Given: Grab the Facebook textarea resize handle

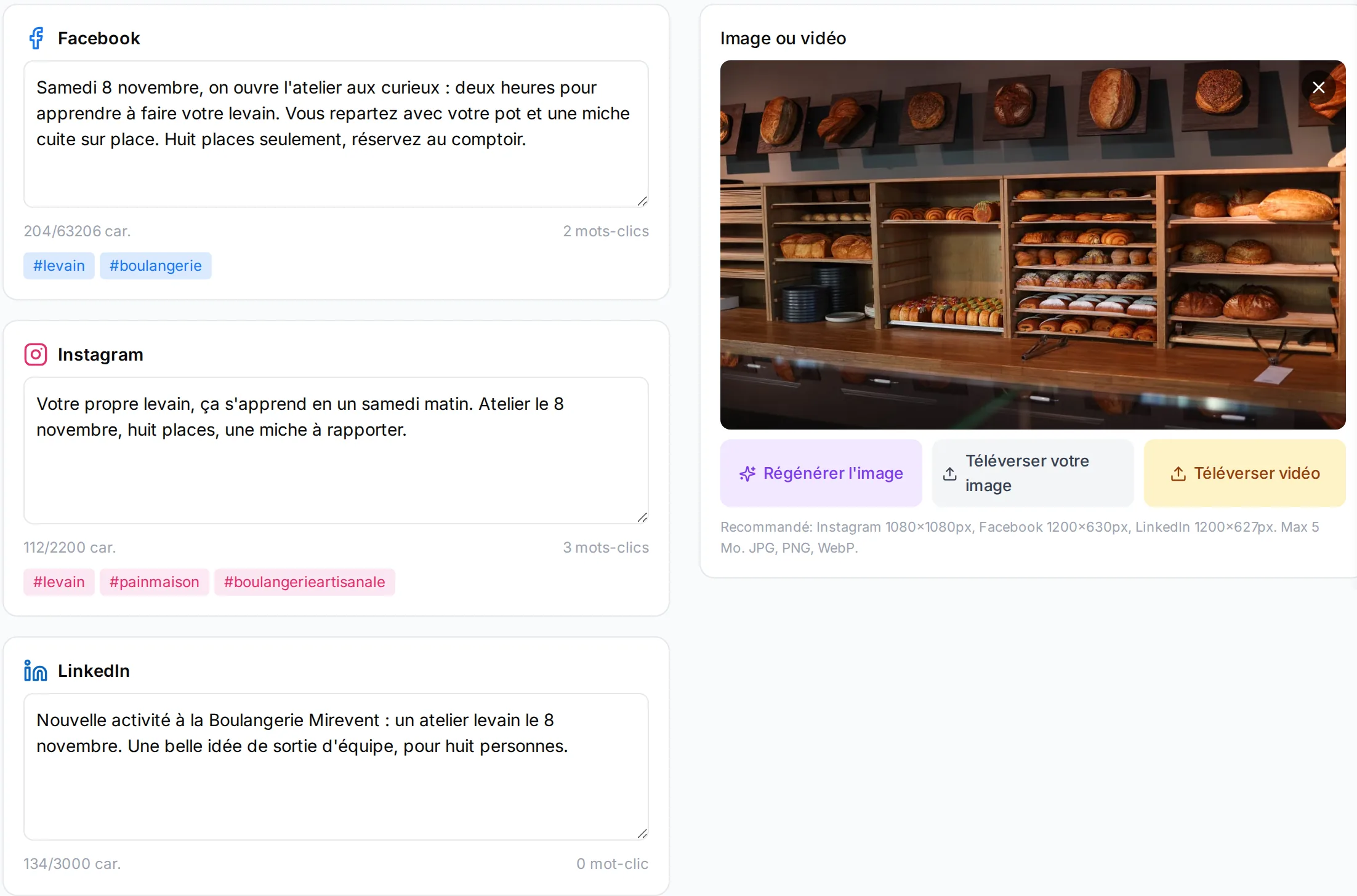Looking at the screenshot, I should click(x=642, y=201).
